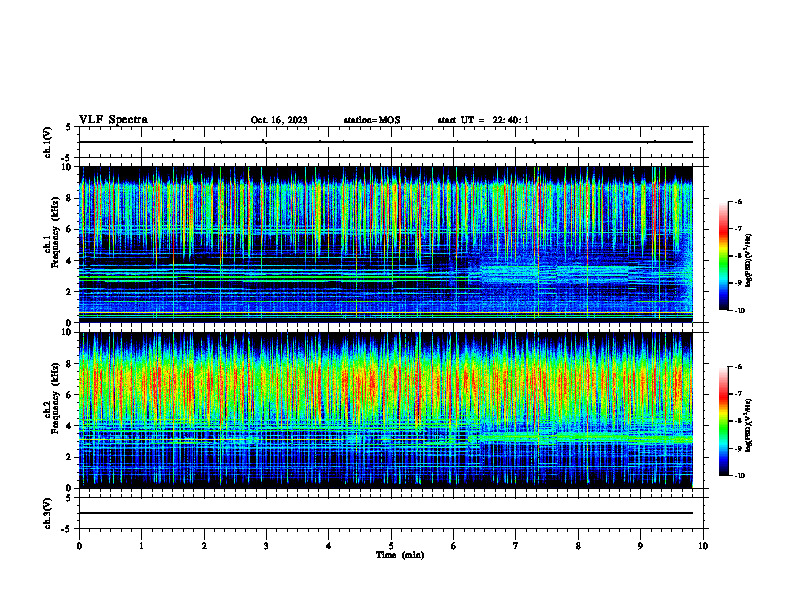Click the log(PSD) label beside ch.2 color bar

coord(749,425)
